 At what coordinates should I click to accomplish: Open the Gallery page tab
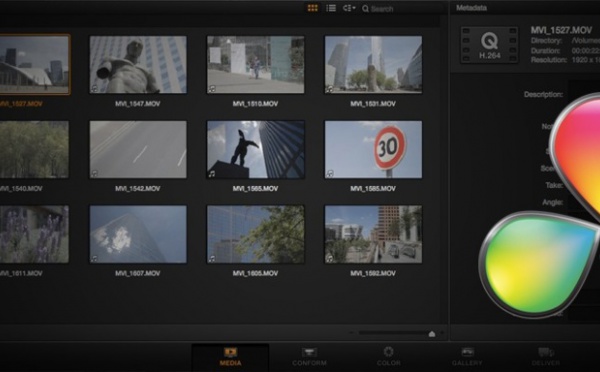(x=467, y=357)
